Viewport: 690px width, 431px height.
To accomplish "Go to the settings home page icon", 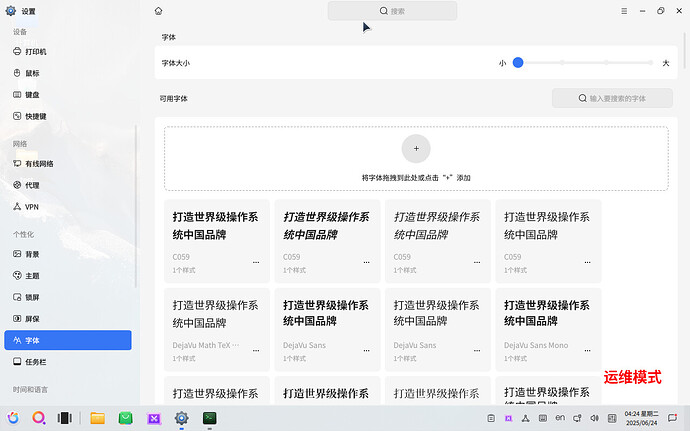I will coord(158,11).
